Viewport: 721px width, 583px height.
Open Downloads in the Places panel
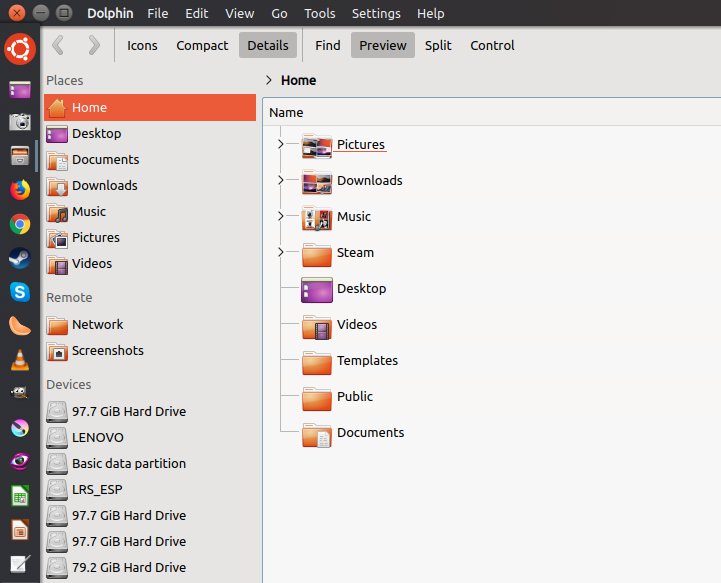[x=150, y=186]
